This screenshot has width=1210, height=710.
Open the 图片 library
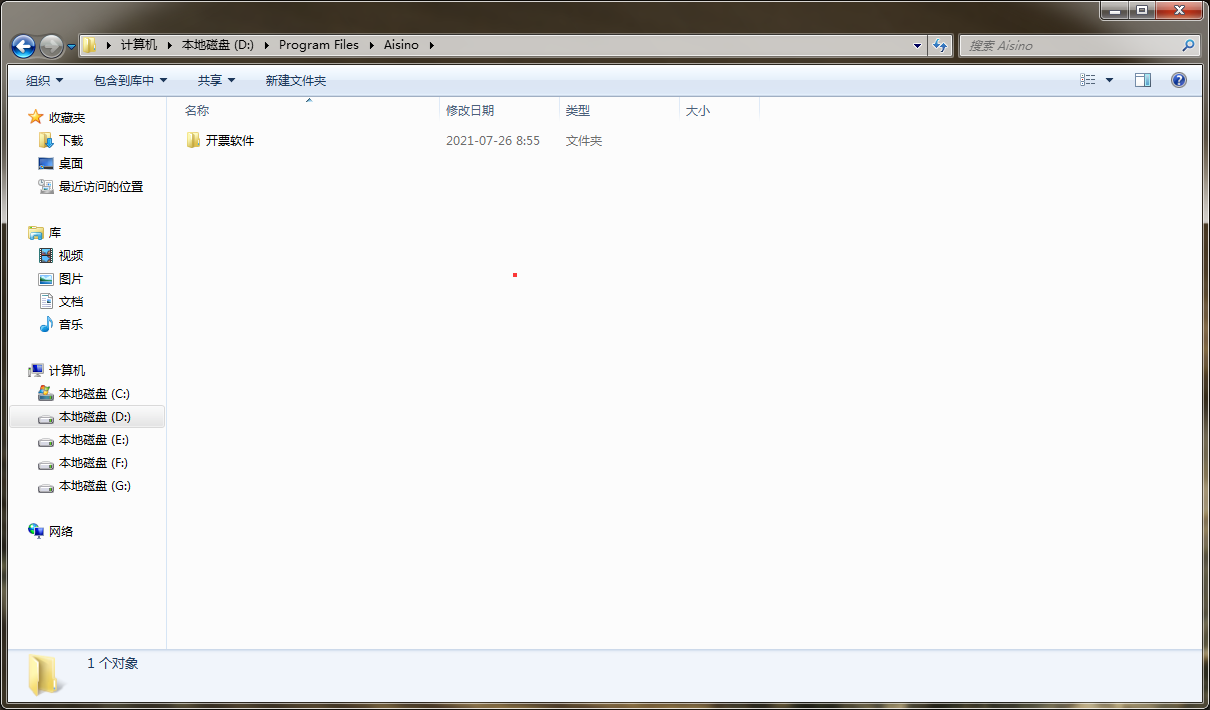(71, 279)
